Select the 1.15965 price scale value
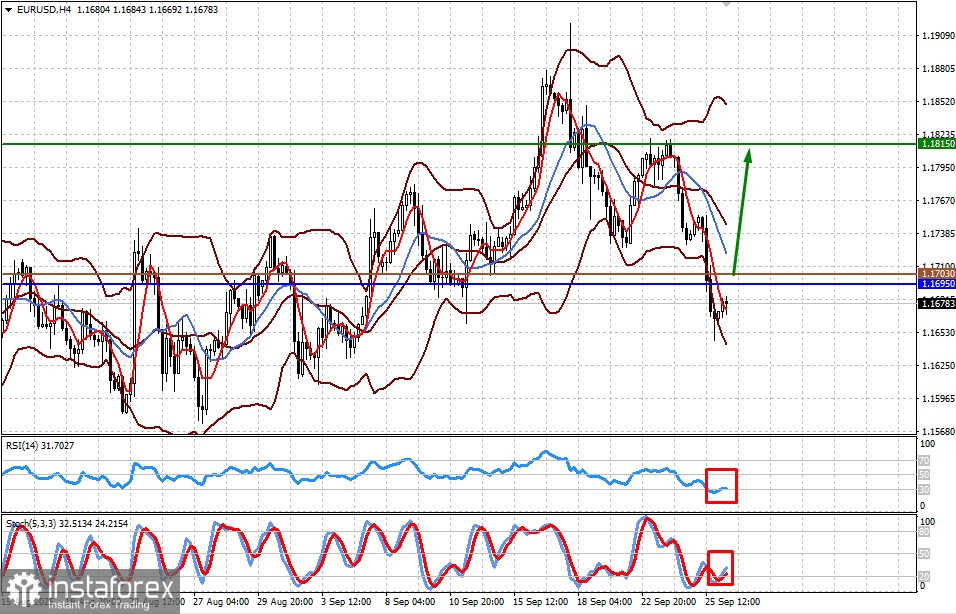 938,399
